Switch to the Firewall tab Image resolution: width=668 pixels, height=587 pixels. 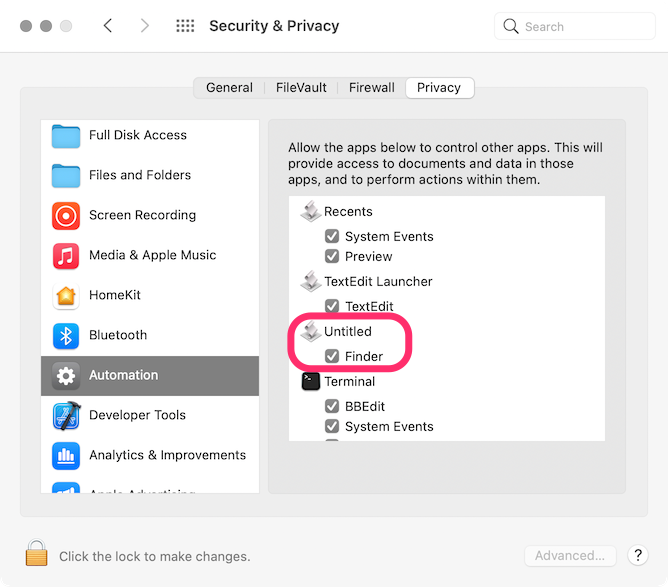pyautogui.click(x=371, y=88)
